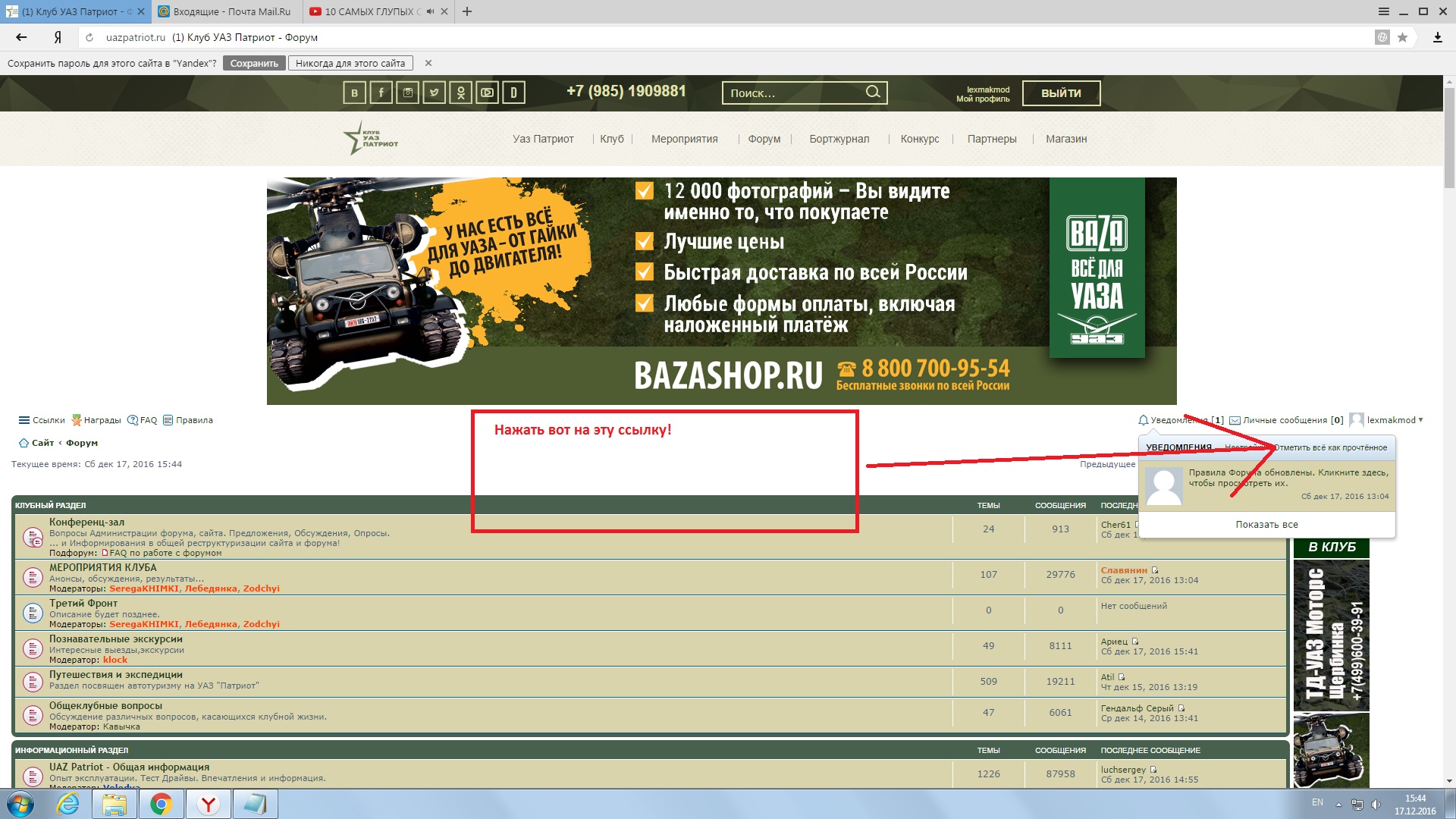Open the Форум menu item
The width and height of the screenshot is (1456, 819).
(764, 139)
